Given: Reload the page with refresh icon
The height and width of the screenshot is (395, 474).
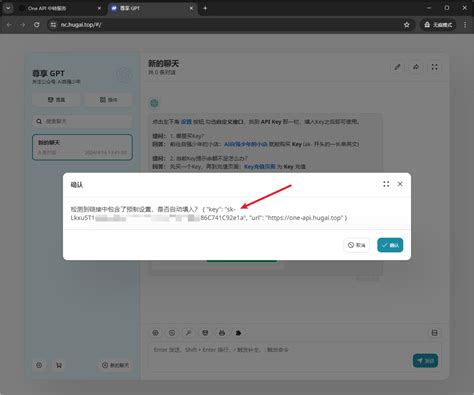Looking at the screenshot, I should click(x=37, y=25).
